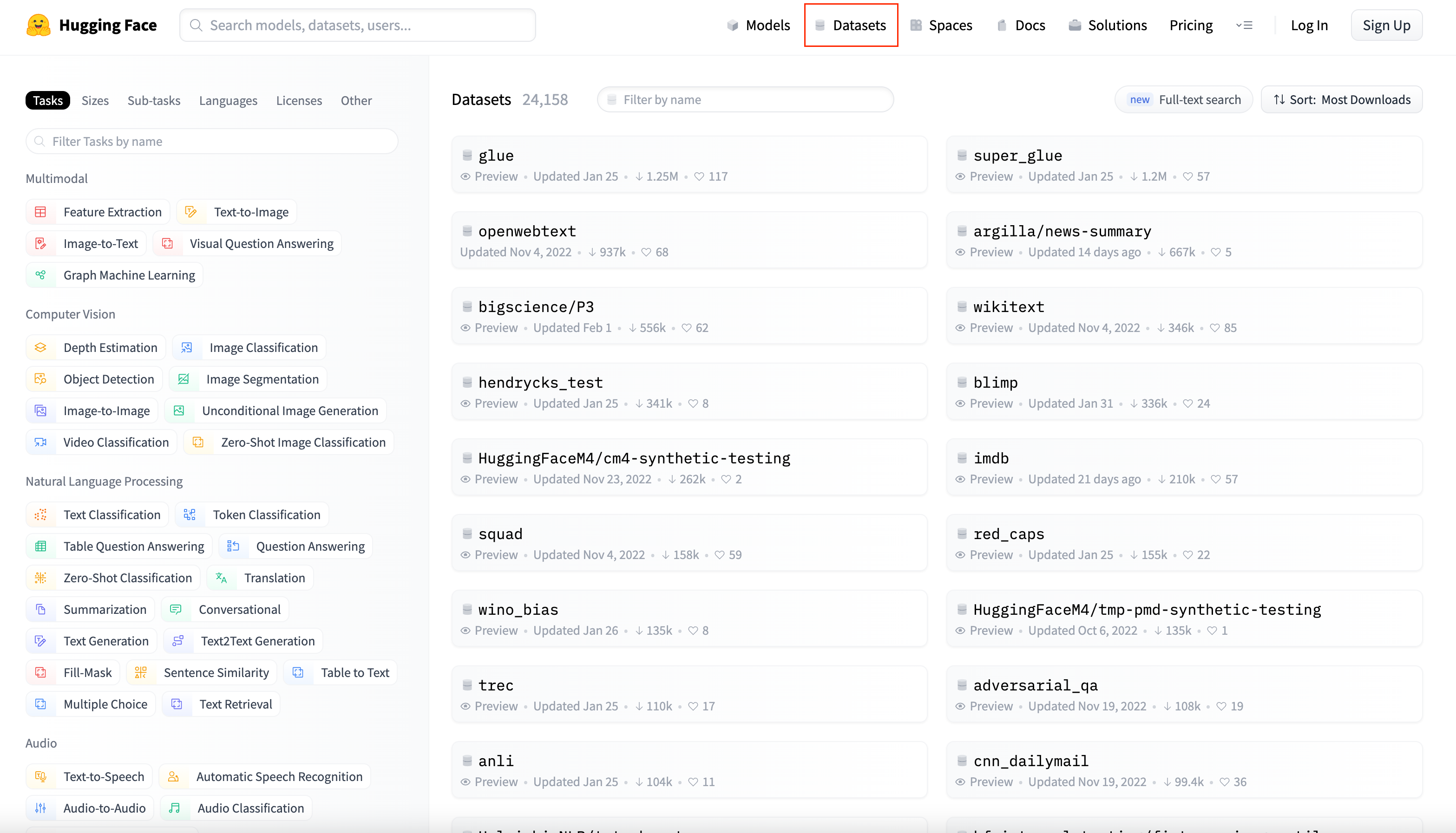This screenshot has width=1456, height=833.
Task: Click the Hugging Face emoji logo
Action: coord(39,25)
